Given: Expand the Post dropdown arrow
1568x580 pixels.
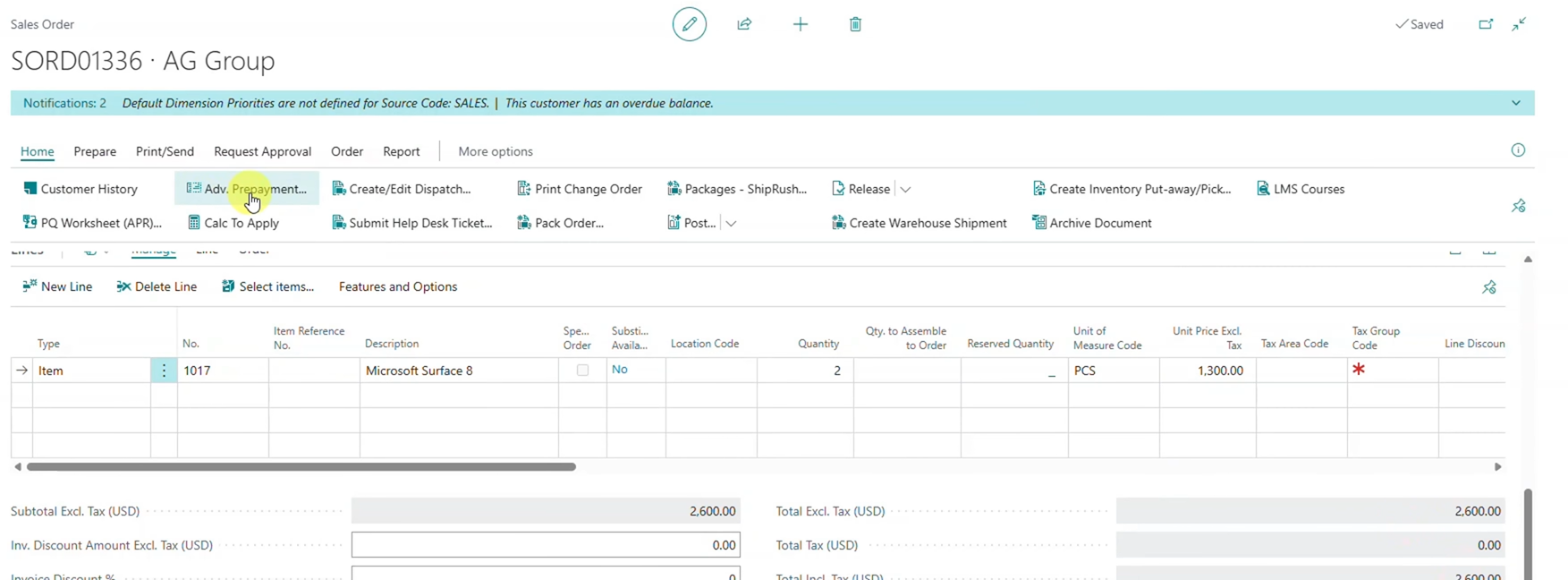Looking at the screenshot, I should [731, 223].
